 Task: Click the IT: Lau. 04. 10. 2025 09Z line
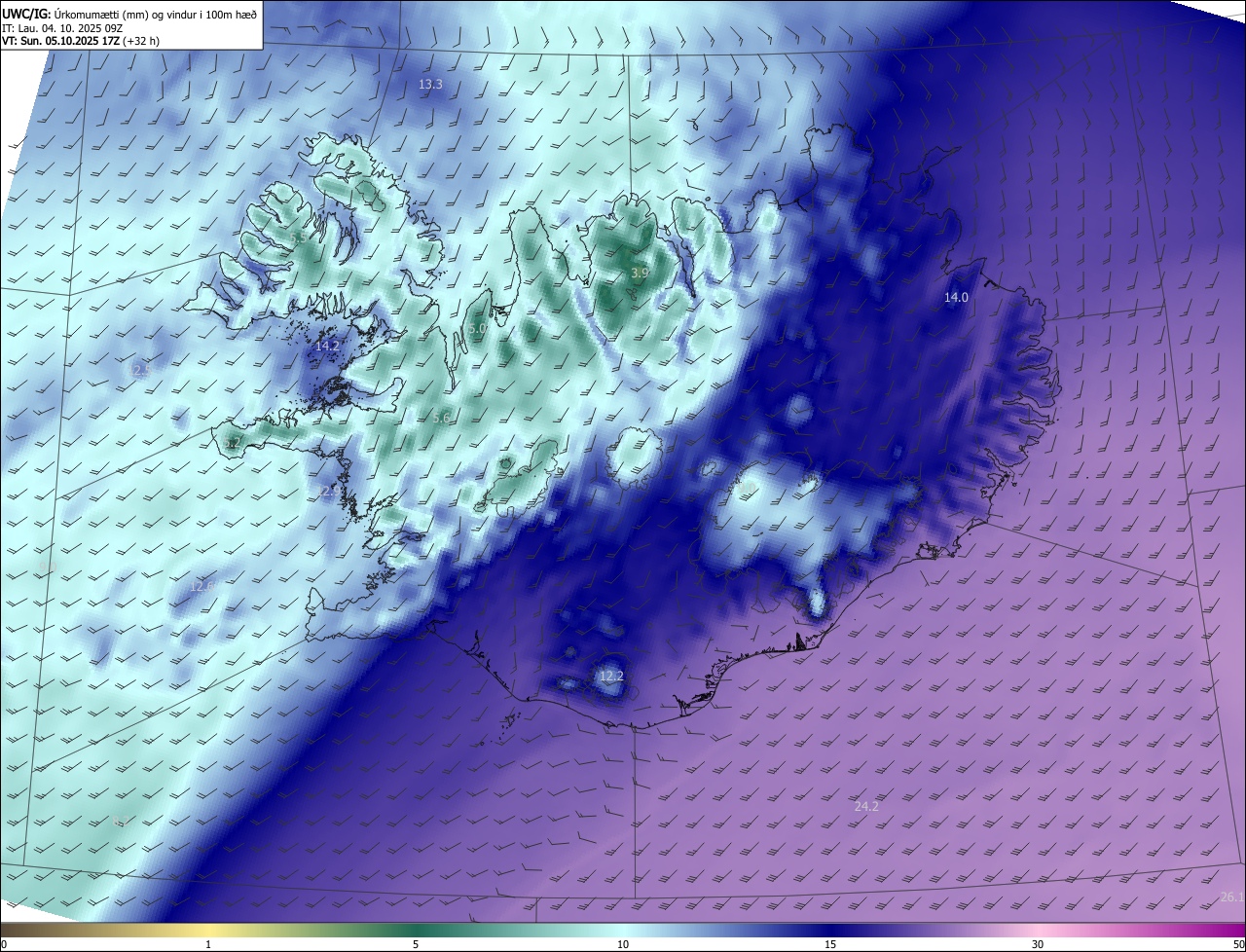(x=62, y=27)
